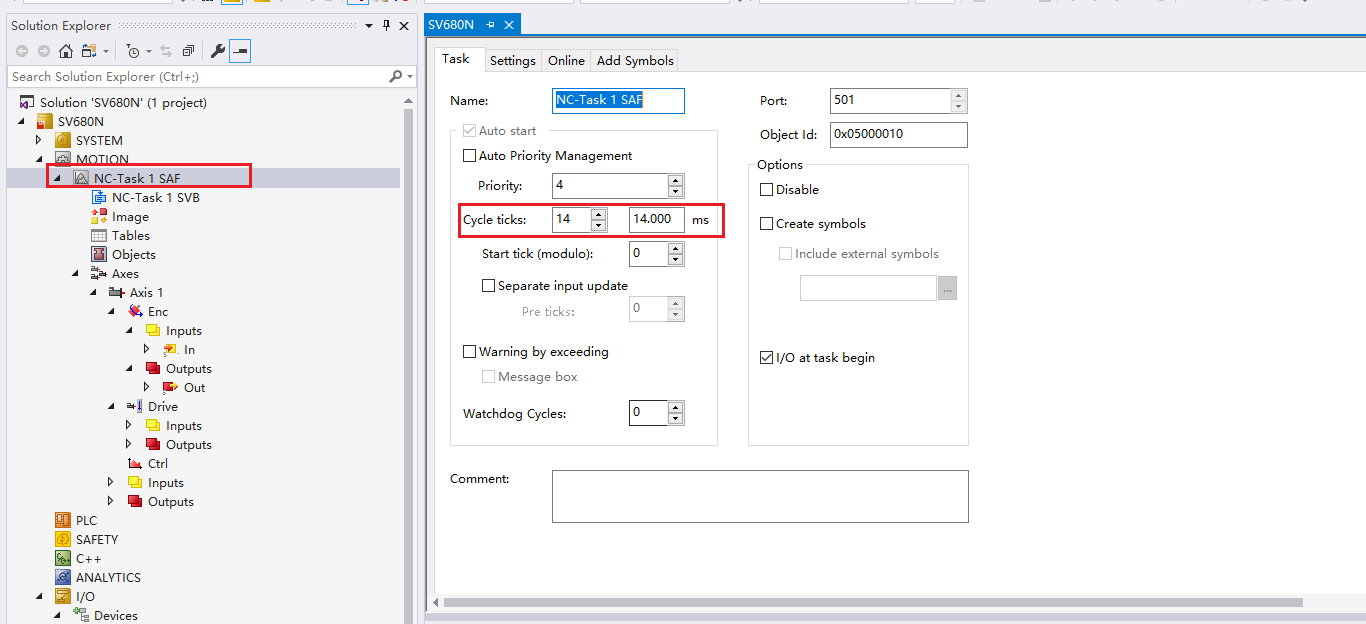1366x624 pixels.
Task: Click the Tables node icon
Action: click(x=99, y=235)
